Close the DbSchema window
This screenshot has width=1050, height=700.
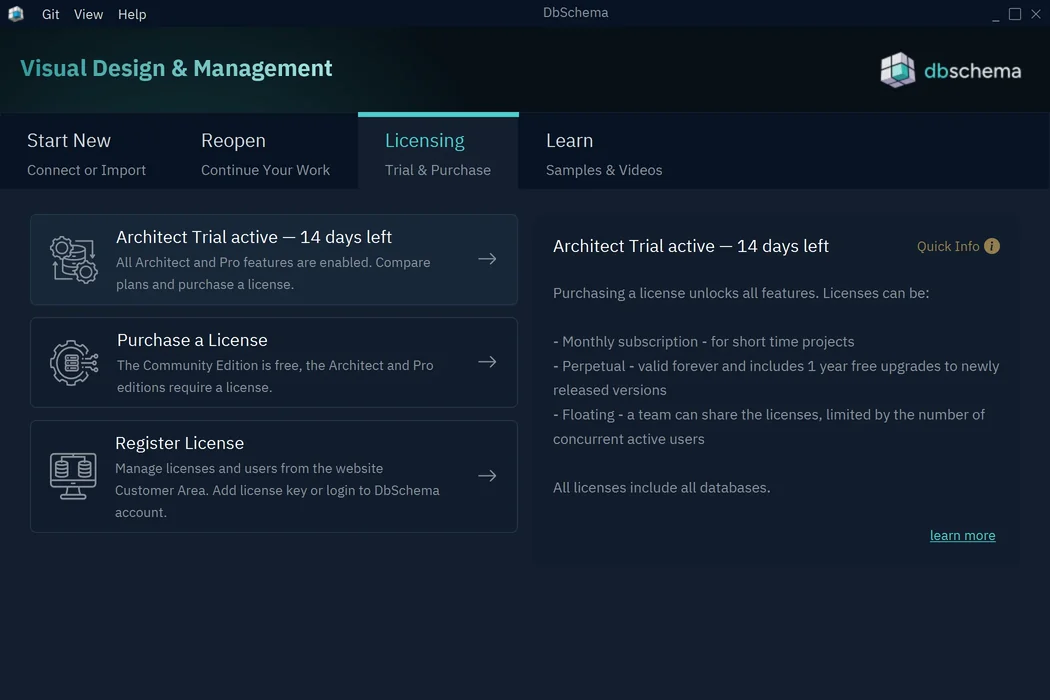[1036, 14]
